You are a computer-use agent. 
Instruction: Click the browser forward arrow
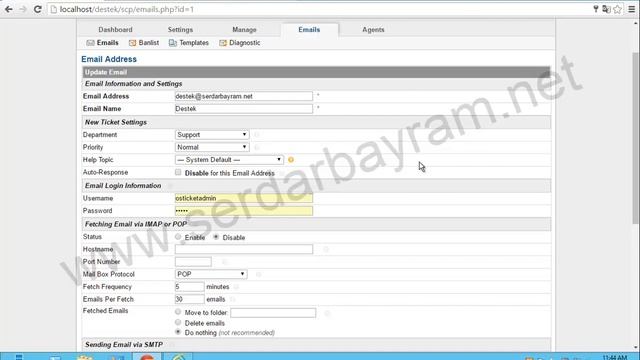23,9
